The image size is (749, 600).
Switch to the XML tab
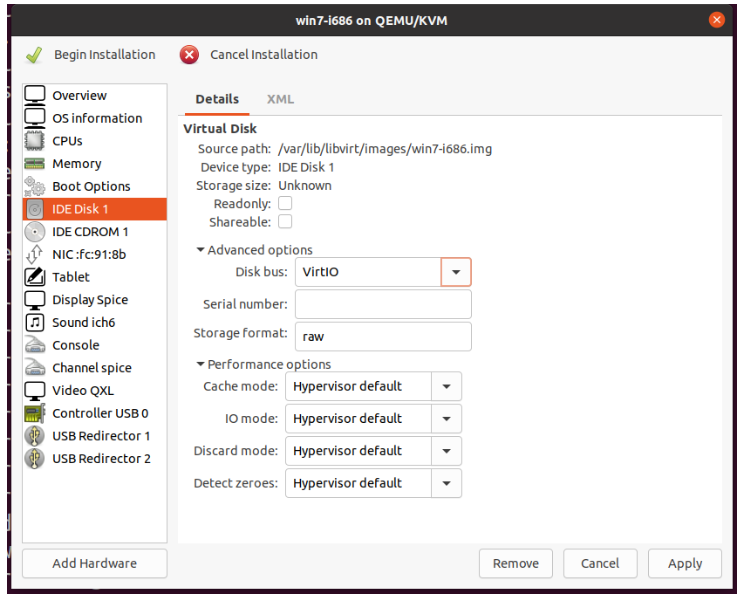tap(280, 99)
